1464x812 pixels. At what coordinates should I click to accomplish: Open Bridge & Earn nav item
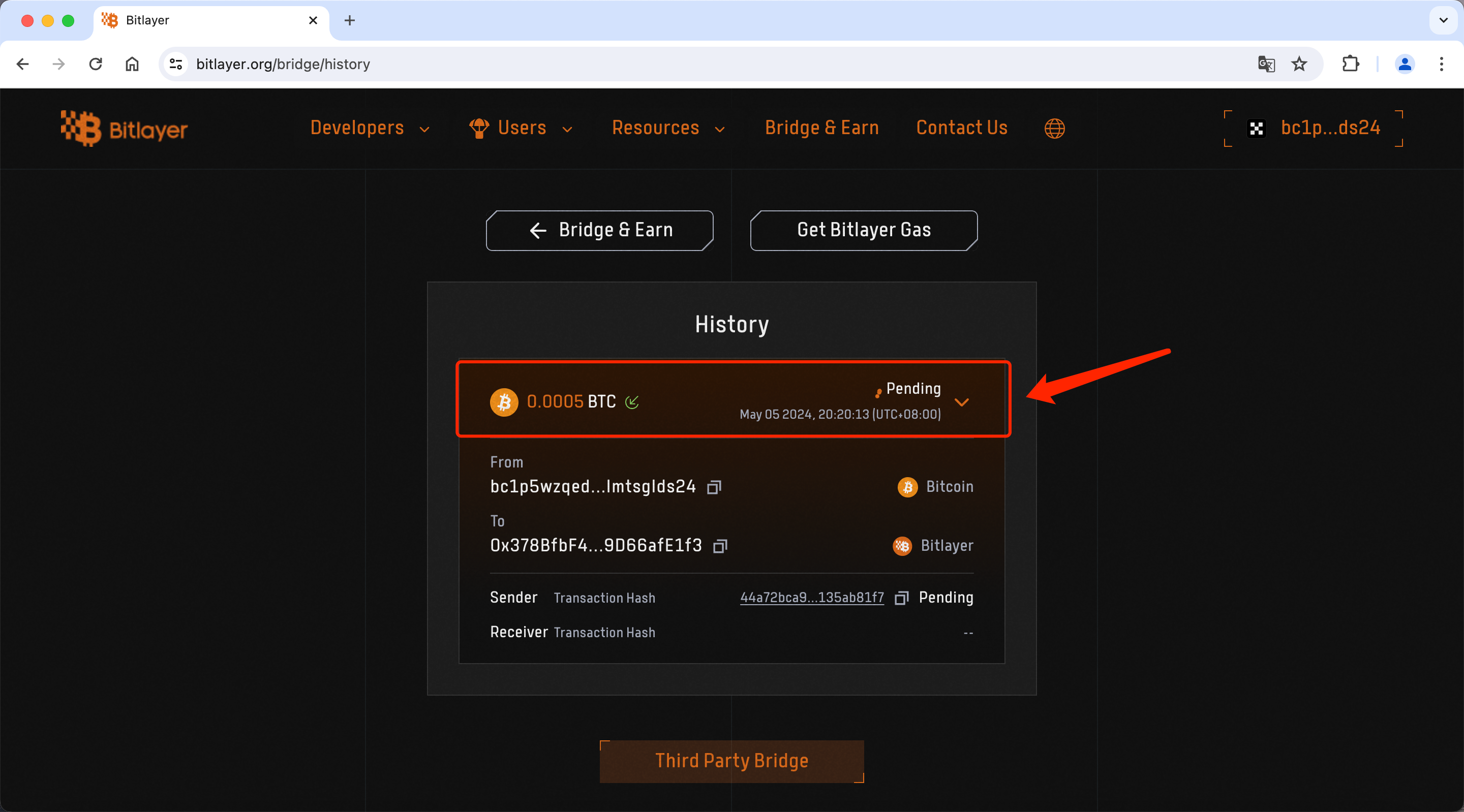(x=821, y=129)
